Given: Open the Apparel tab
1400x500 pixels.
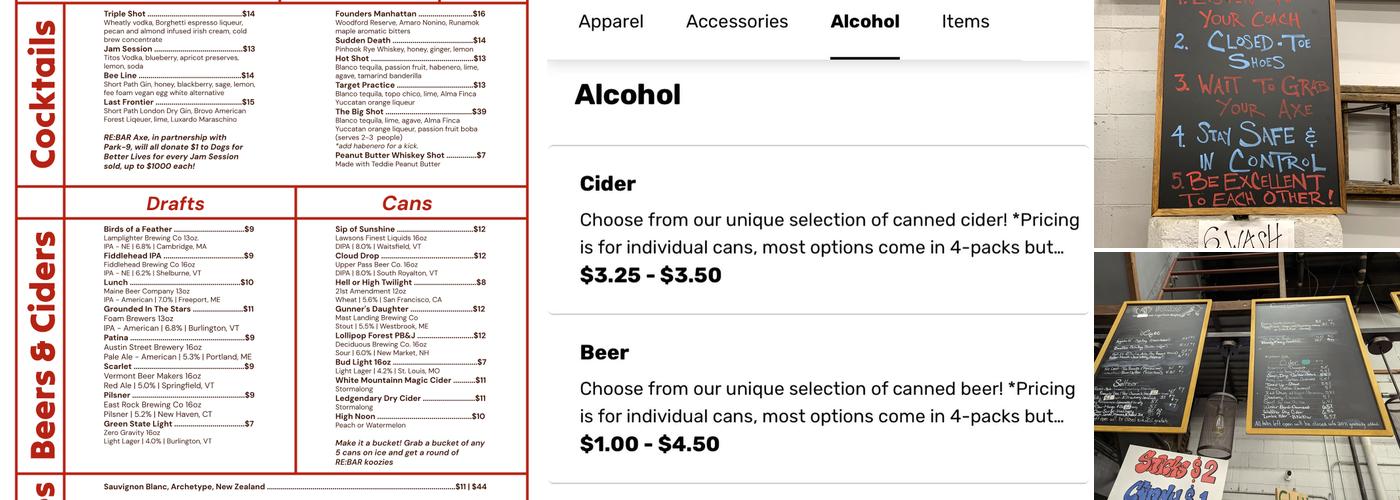Looking at the screenshot, I should (x=611, y=22).
